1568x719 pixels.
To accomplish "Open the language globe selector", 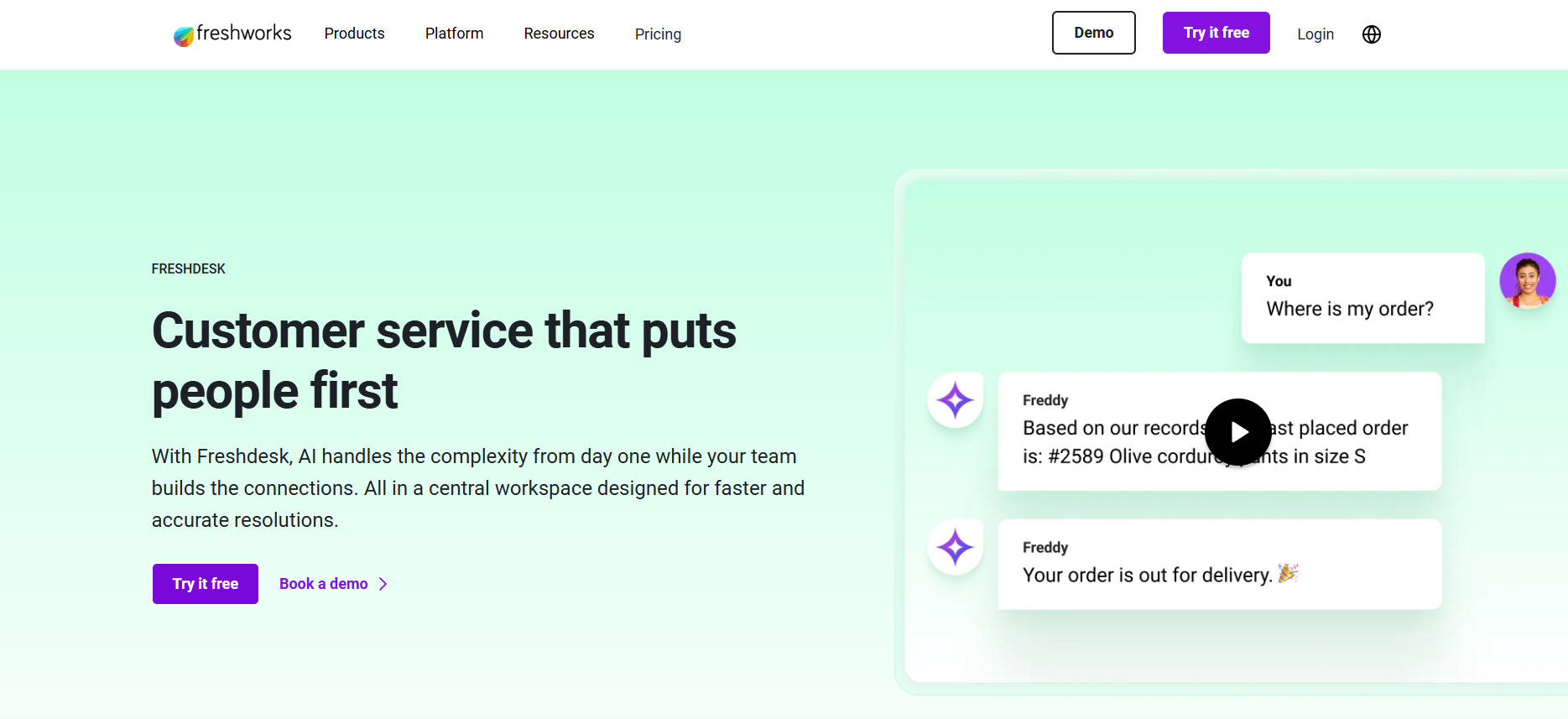I will point(1372,34).
